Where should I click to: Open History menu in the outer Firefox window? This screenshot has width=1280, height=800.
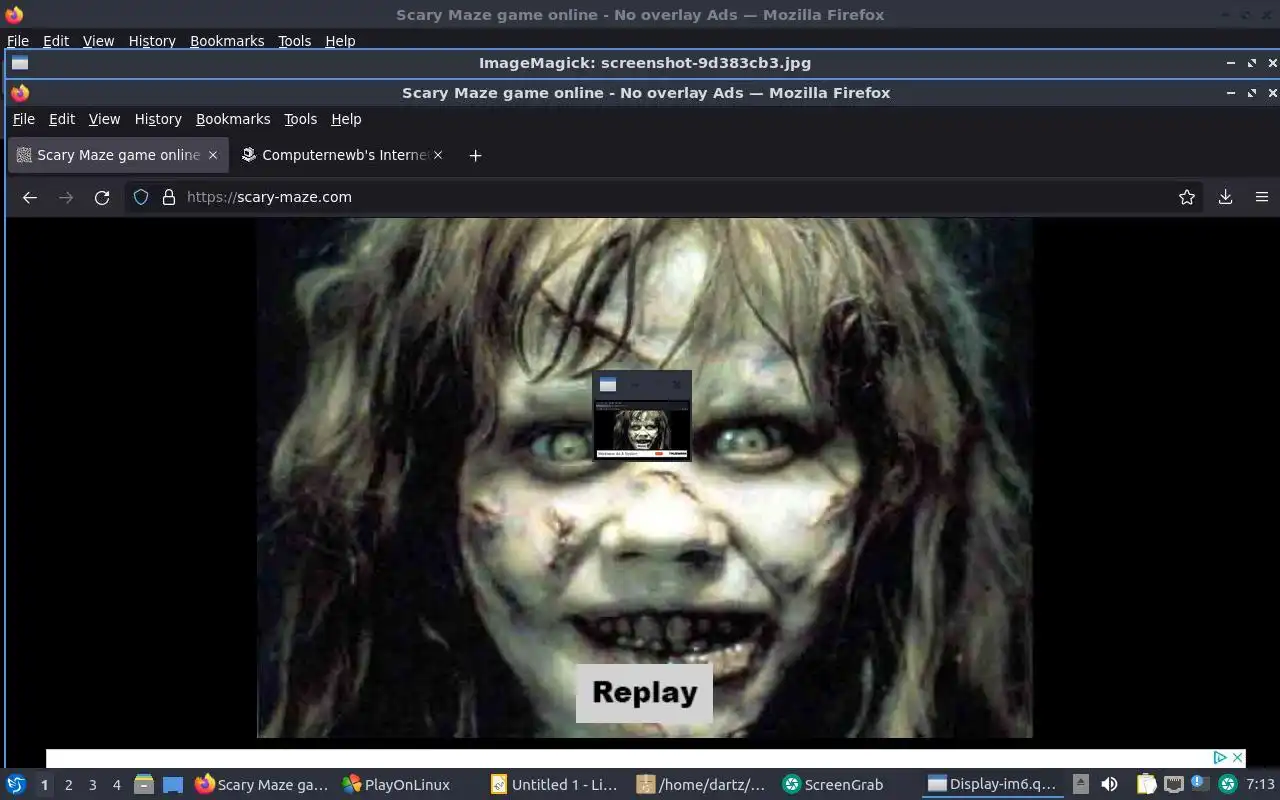[152, 41]
